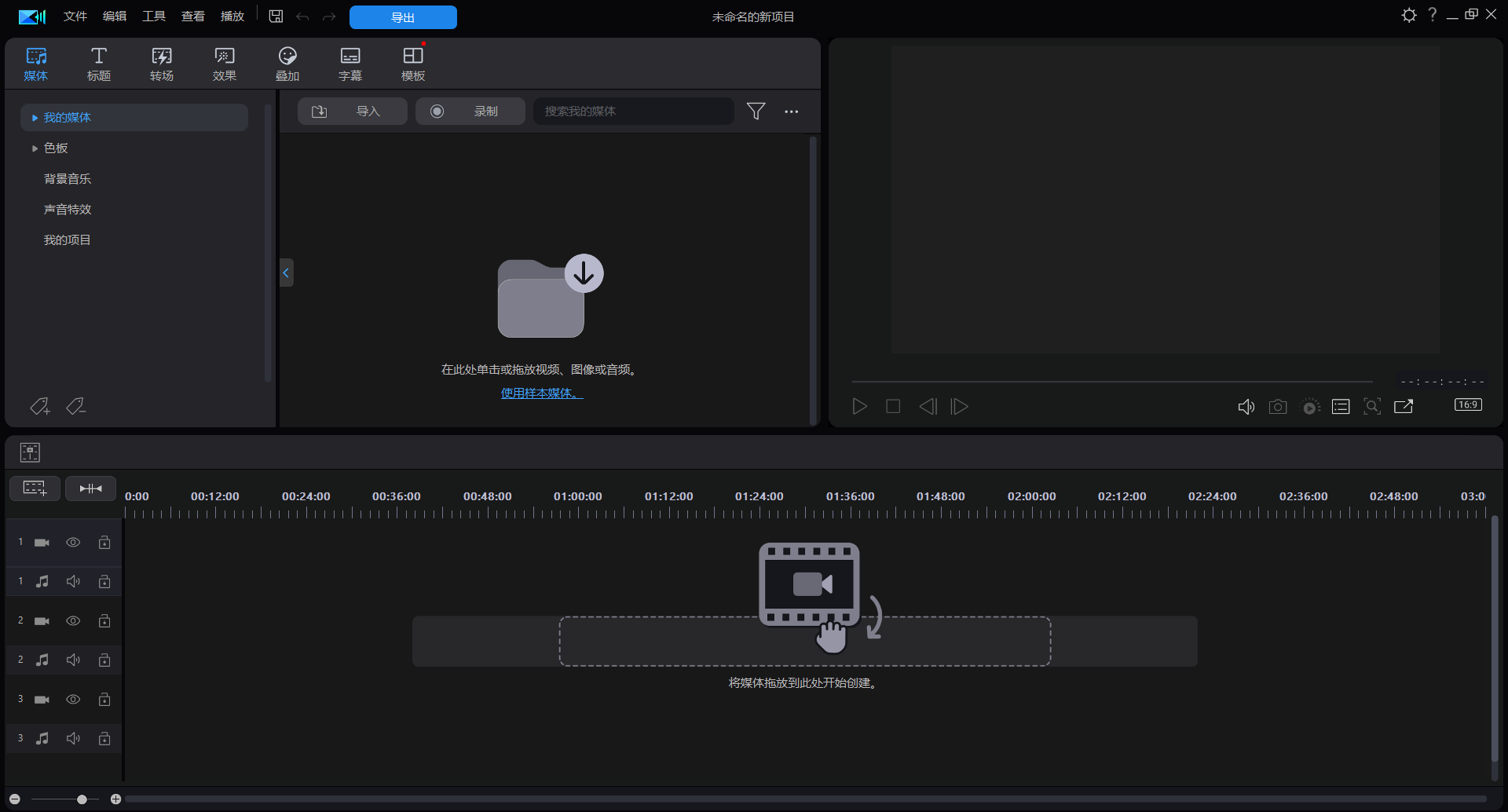1508x812 pixels.
Task: Toggle visibility of video track 2
Action: click(x=73, y=621)
